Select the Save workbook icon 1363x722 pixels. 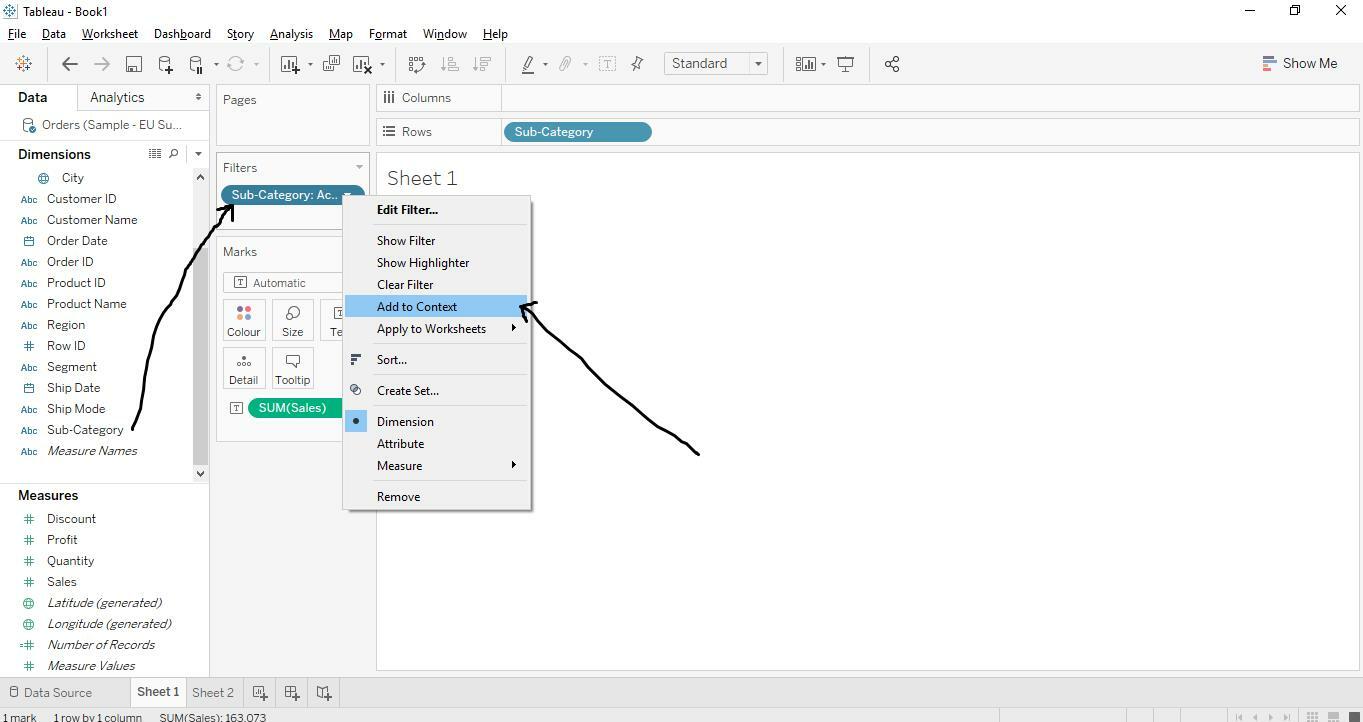click(x=133, y=63)
